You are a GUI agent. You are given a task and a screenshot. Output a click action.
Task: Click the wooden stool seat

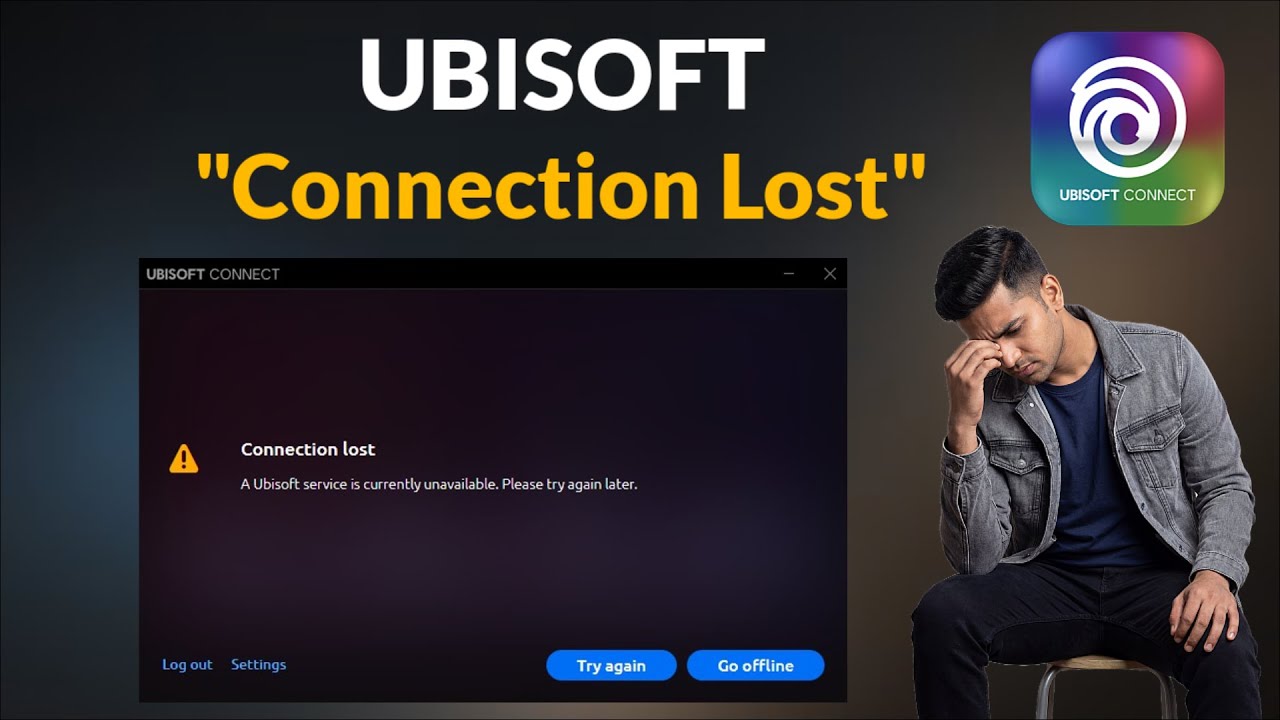(1100, 665)
